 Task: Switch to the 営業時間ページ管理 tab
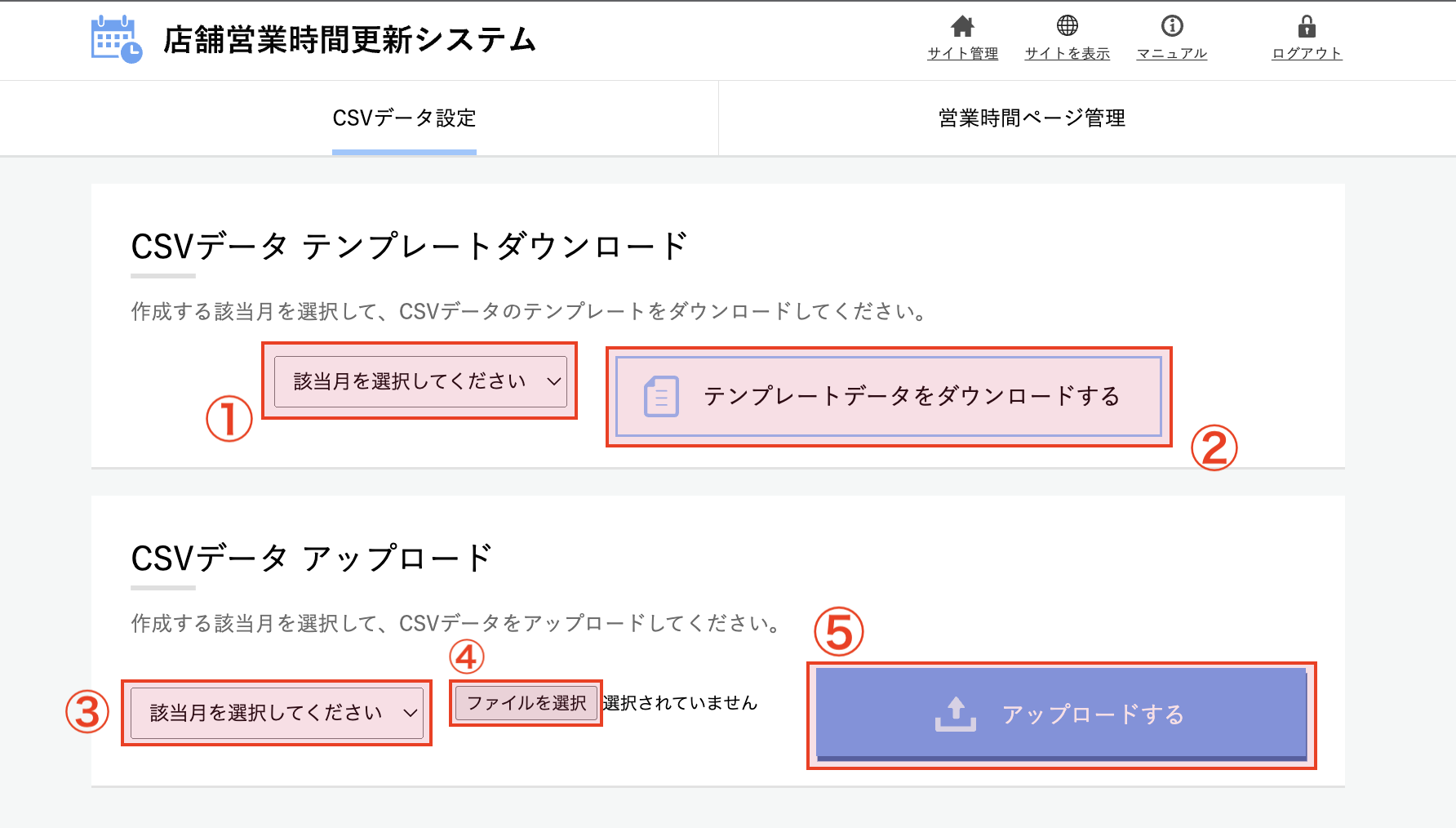pos(1032,118)
